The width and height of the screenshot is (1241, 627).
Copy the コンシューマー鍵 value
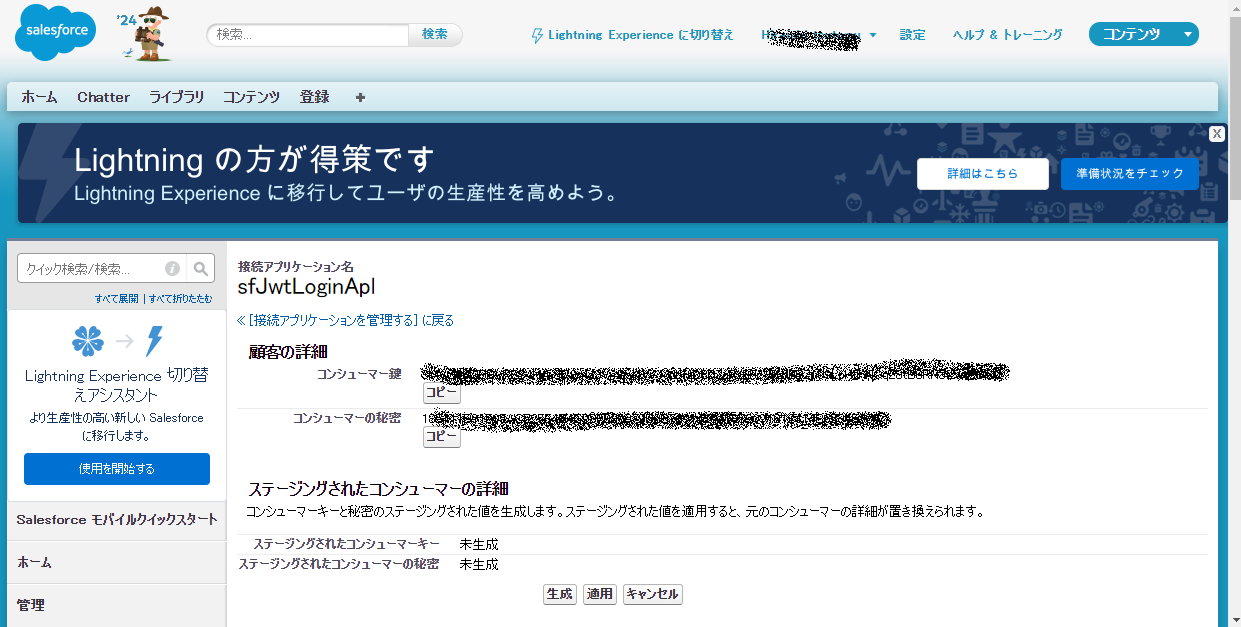point(442,393)
